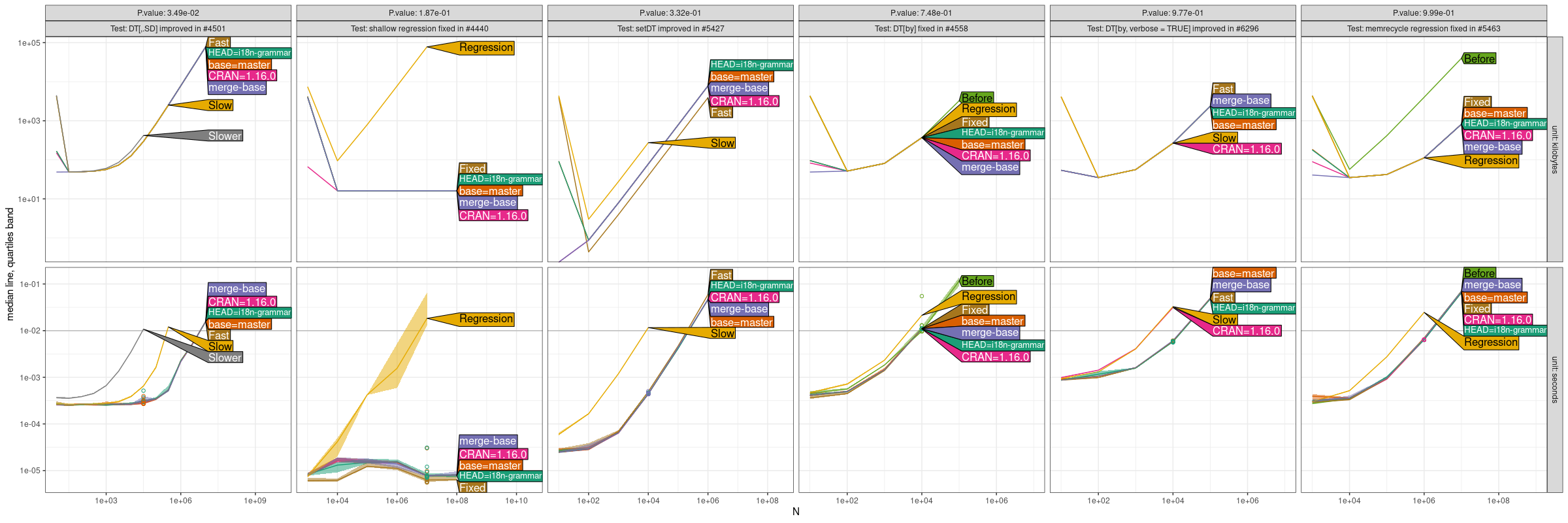Select header 'Test: shallow regression fixed in #4440'

click(x=419, y=29)
